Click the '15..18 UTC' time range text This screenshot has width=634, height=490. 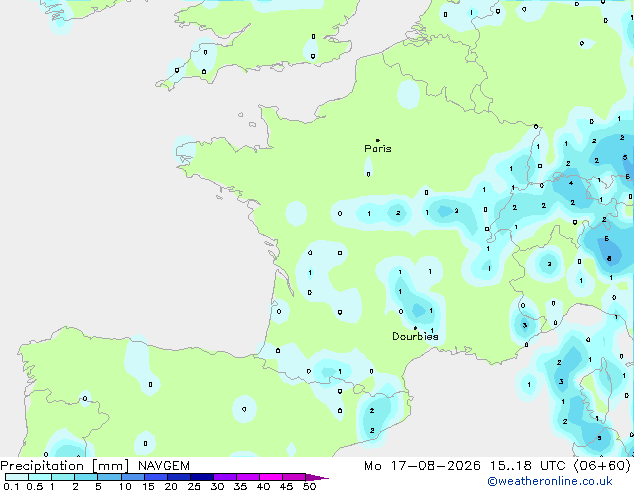click(527, 466)
